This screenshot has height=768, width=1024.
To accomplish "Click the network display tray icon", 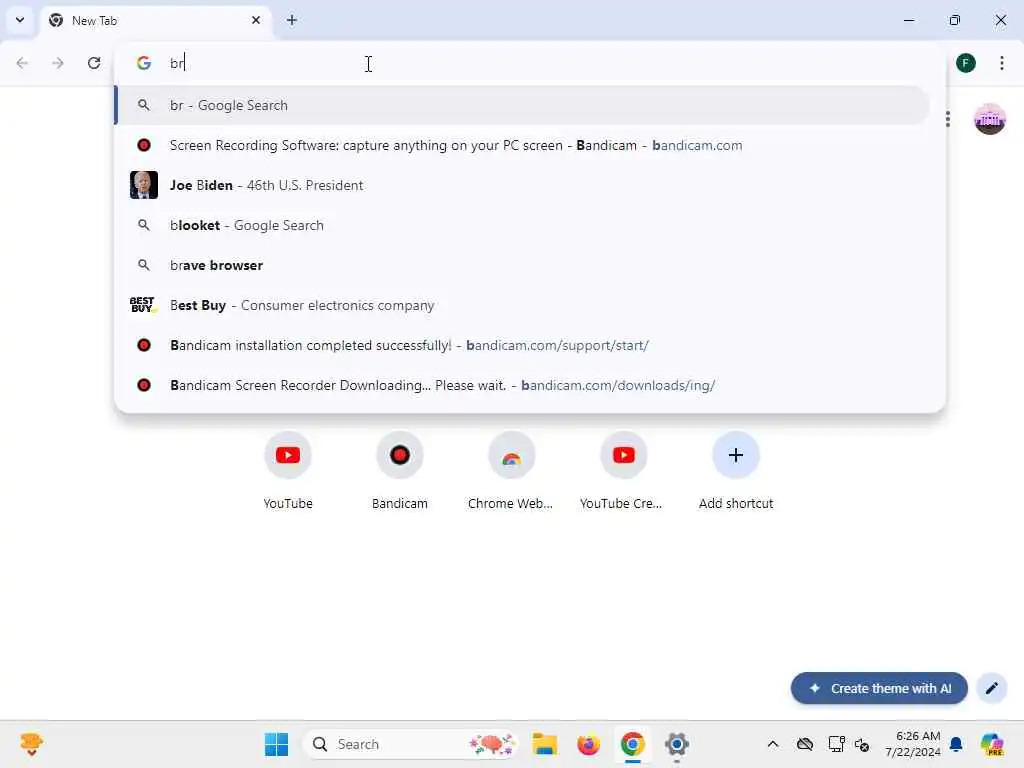I will click(836, 744).
